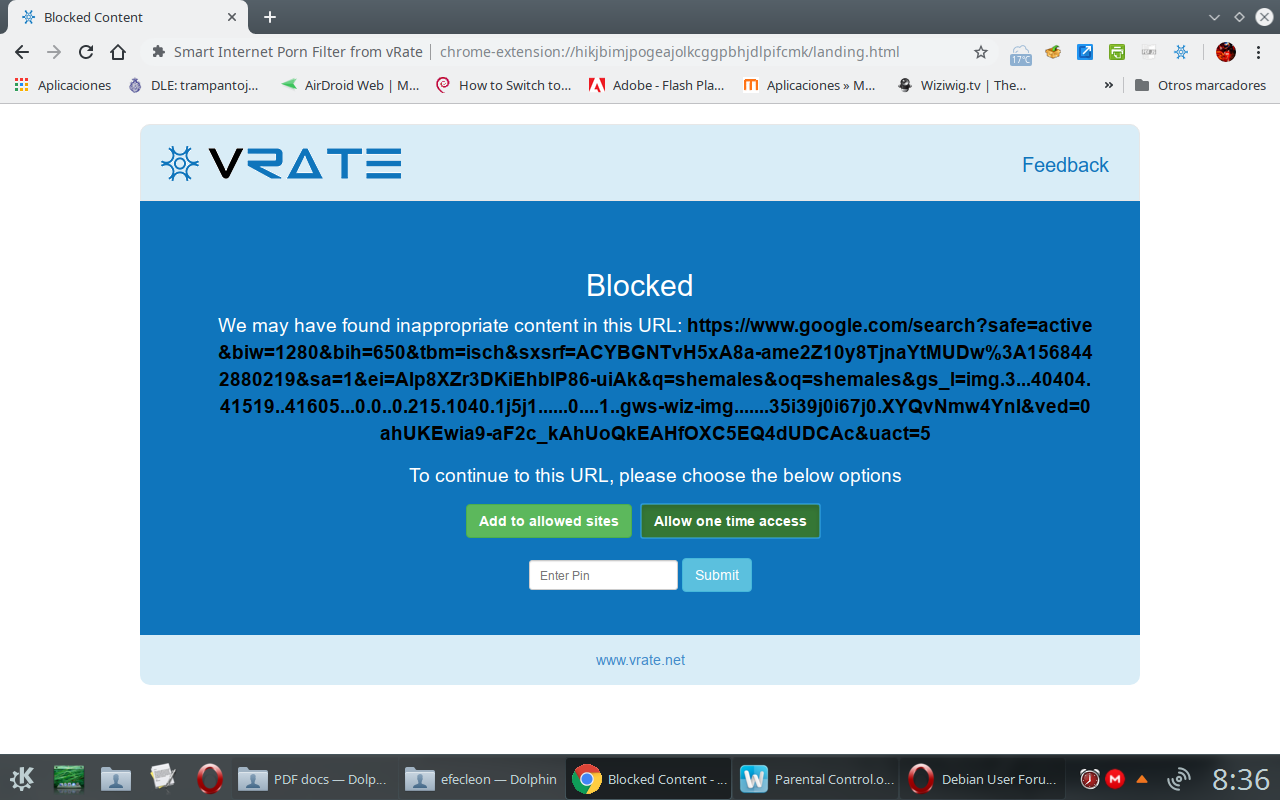Click the browser back arrow

tap(22, 52)
